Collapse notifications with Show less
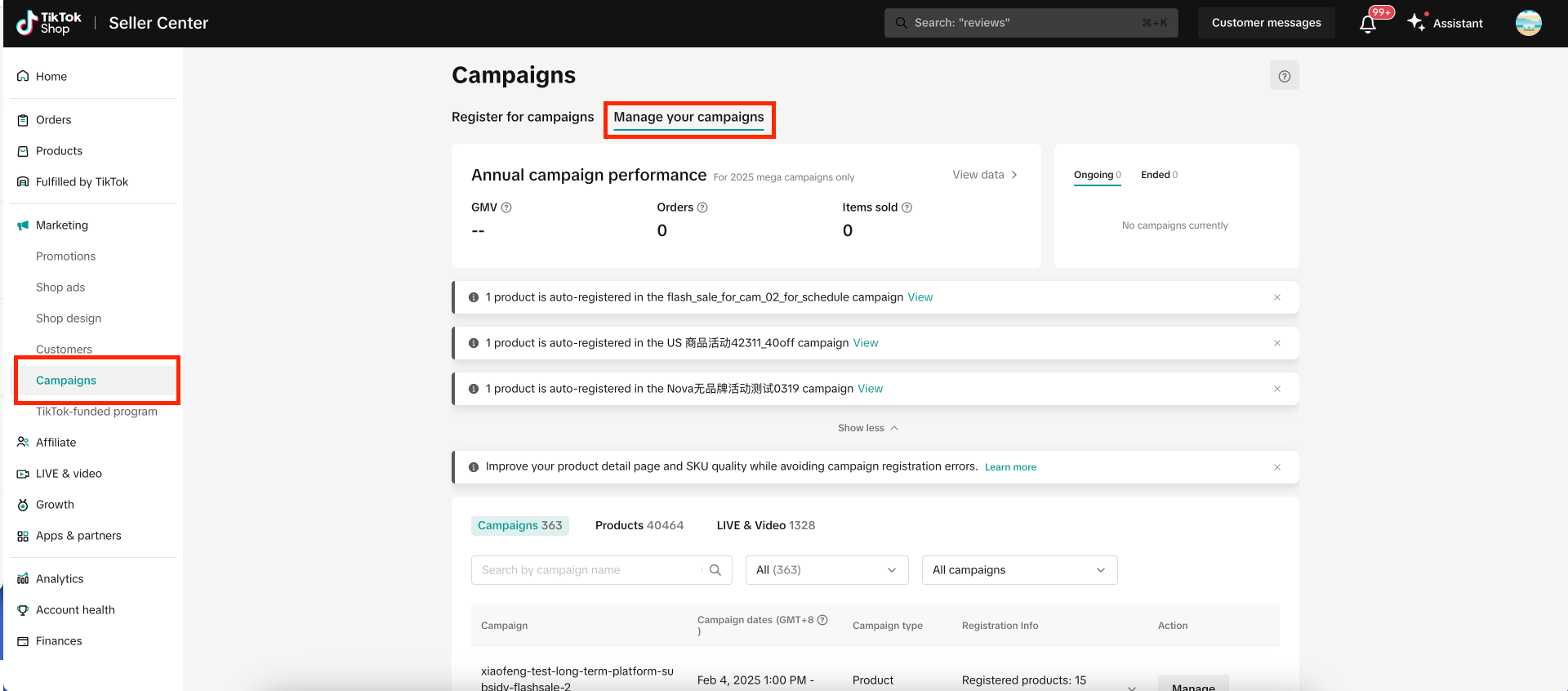This screenshot has height=691, width=1568. pyautogui.click(x=867, y=428)
